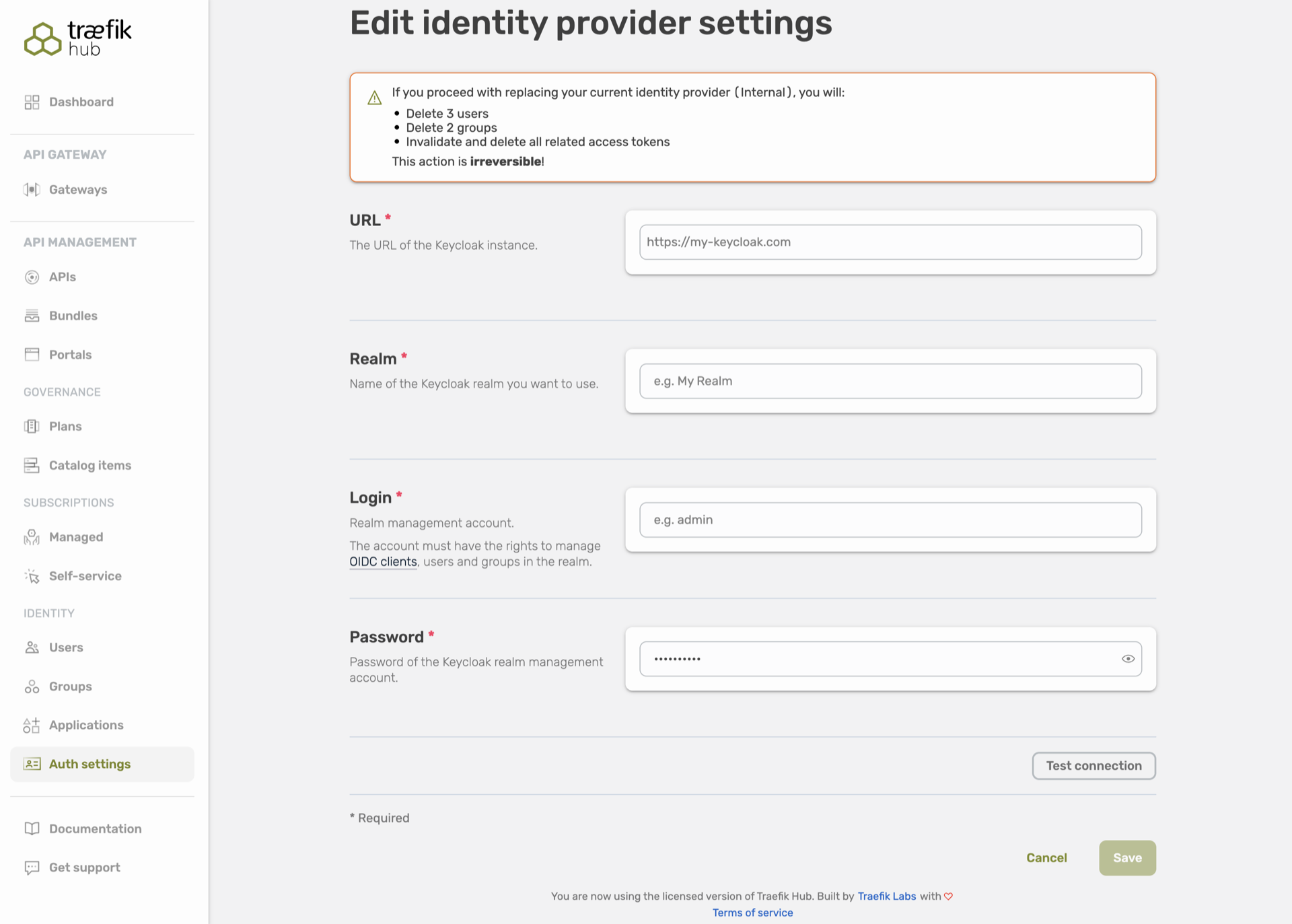The width and height of the screenshot is (1292, 924).
Task: Click the Plans icon under Governance
Action: [x=32, y=427]
